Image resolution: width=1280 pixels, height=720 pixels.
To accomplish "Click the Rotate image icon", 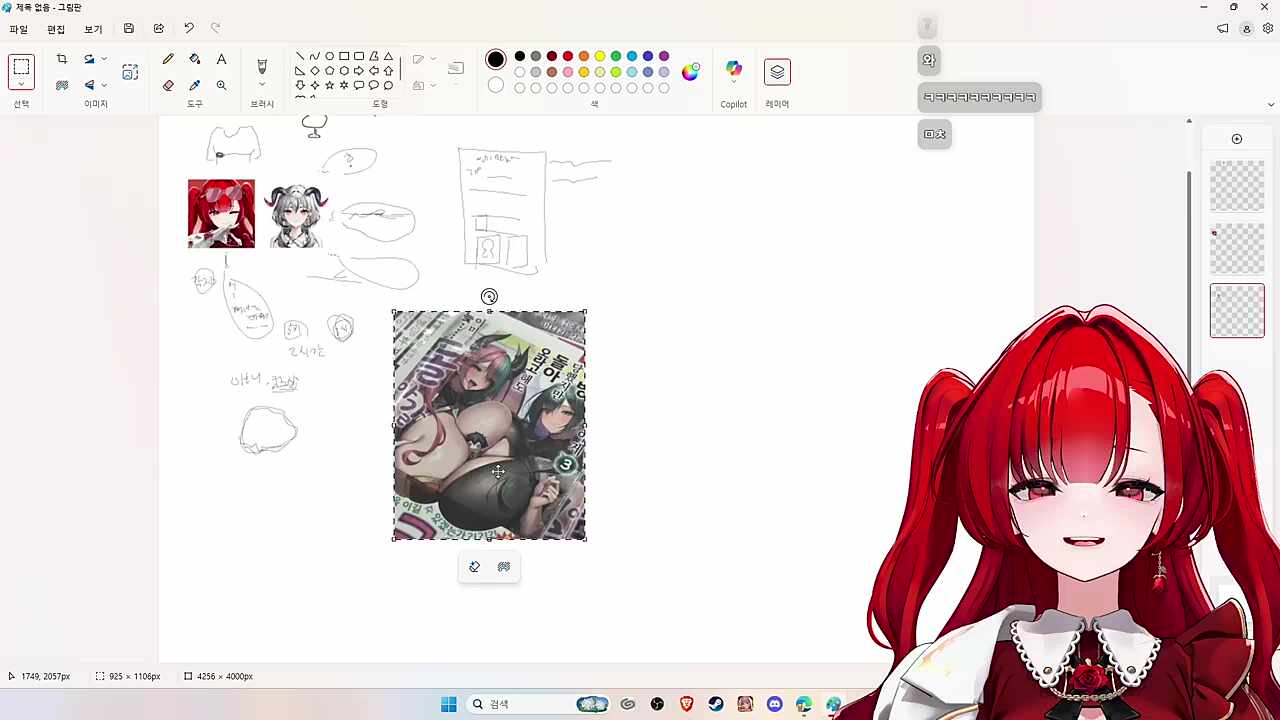I will (x=89, y=60).
